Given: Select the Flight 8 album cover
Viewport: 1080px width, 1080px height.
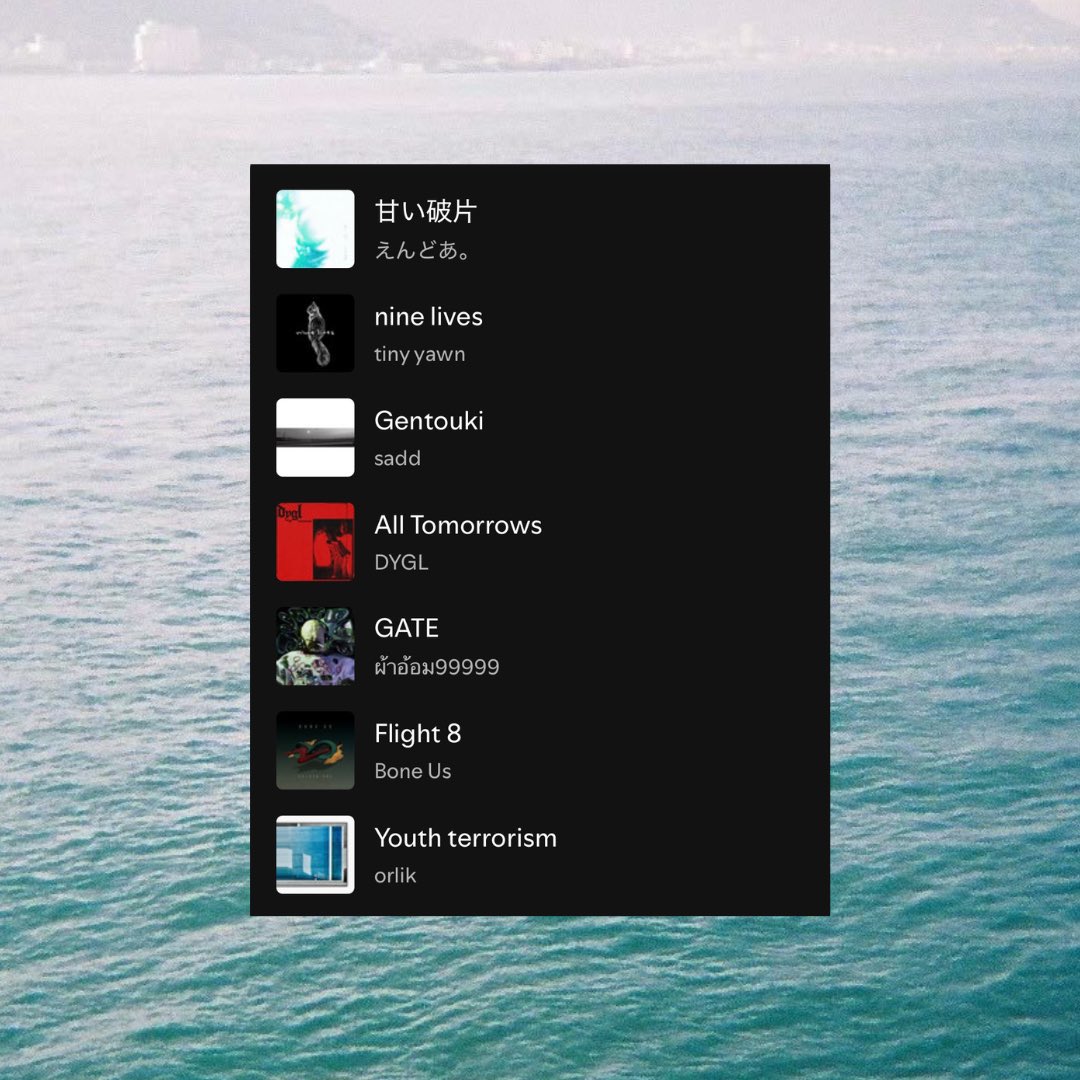Looking at the screenshot, I should 315,751.
